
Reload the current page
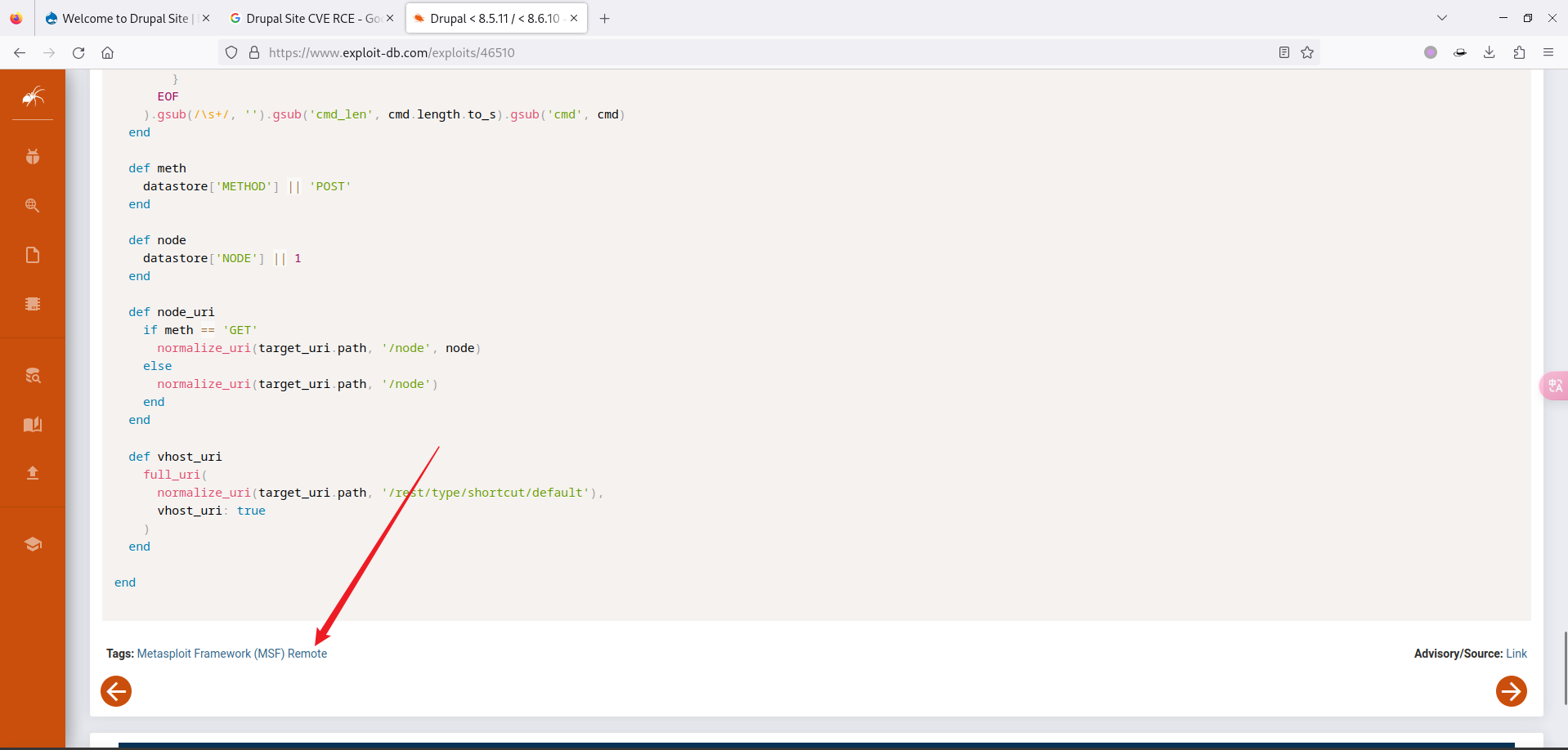(78, 52)
